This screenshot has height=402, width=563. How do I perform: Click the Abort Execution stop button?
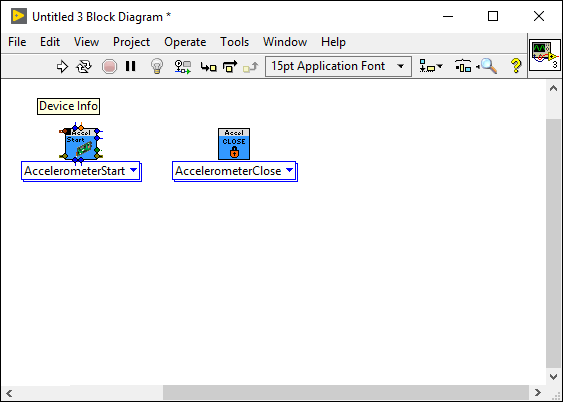[x=109, y=66]
